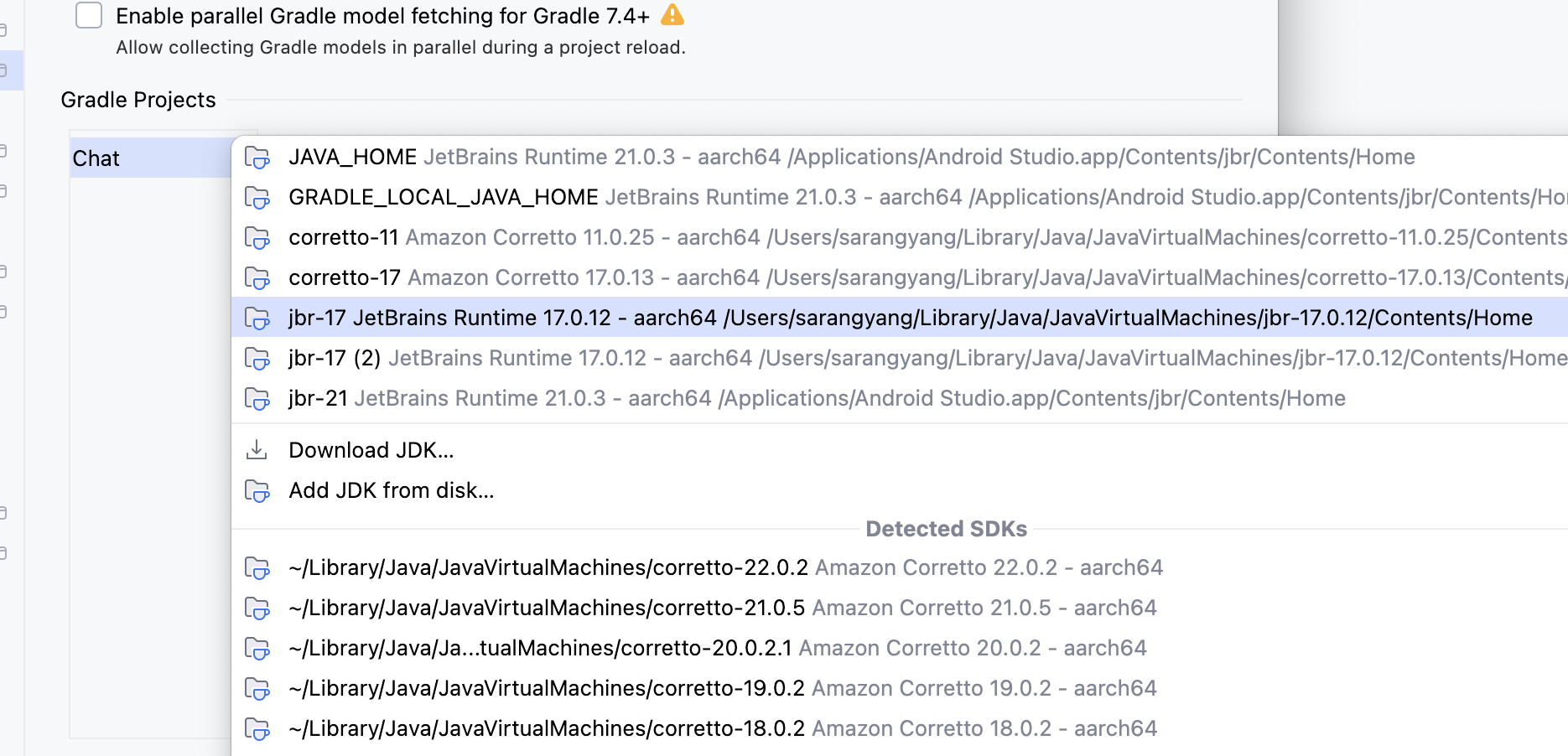Pick the jbr-17 (2) runtime entry
The width and height of the screenshot is (1568, 756).
click(x=899, y=358)
